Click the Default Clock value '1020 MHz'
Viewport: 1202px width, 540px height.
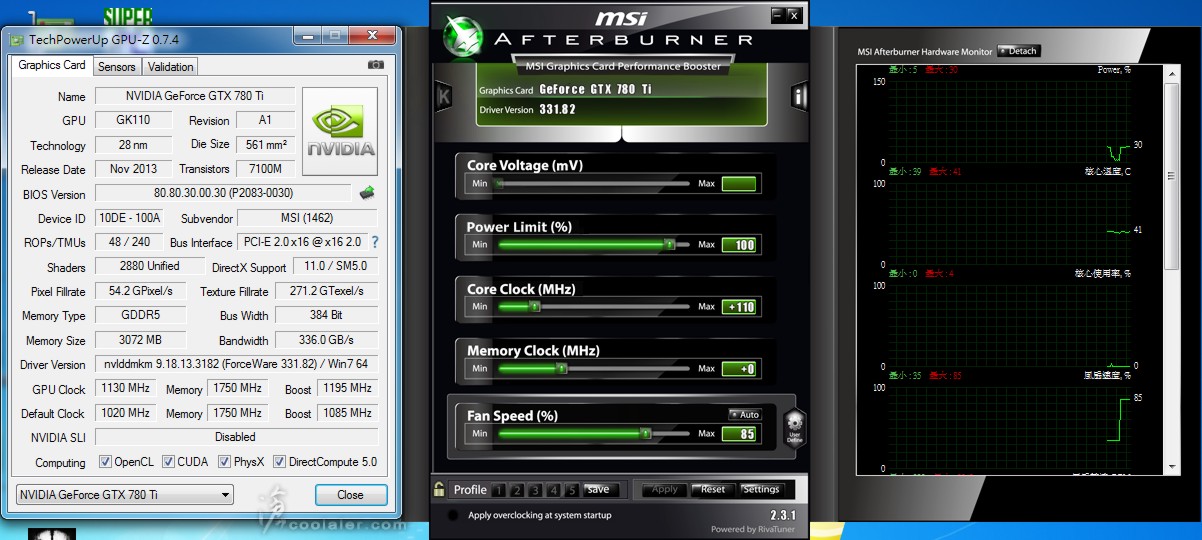coord(125,412)
